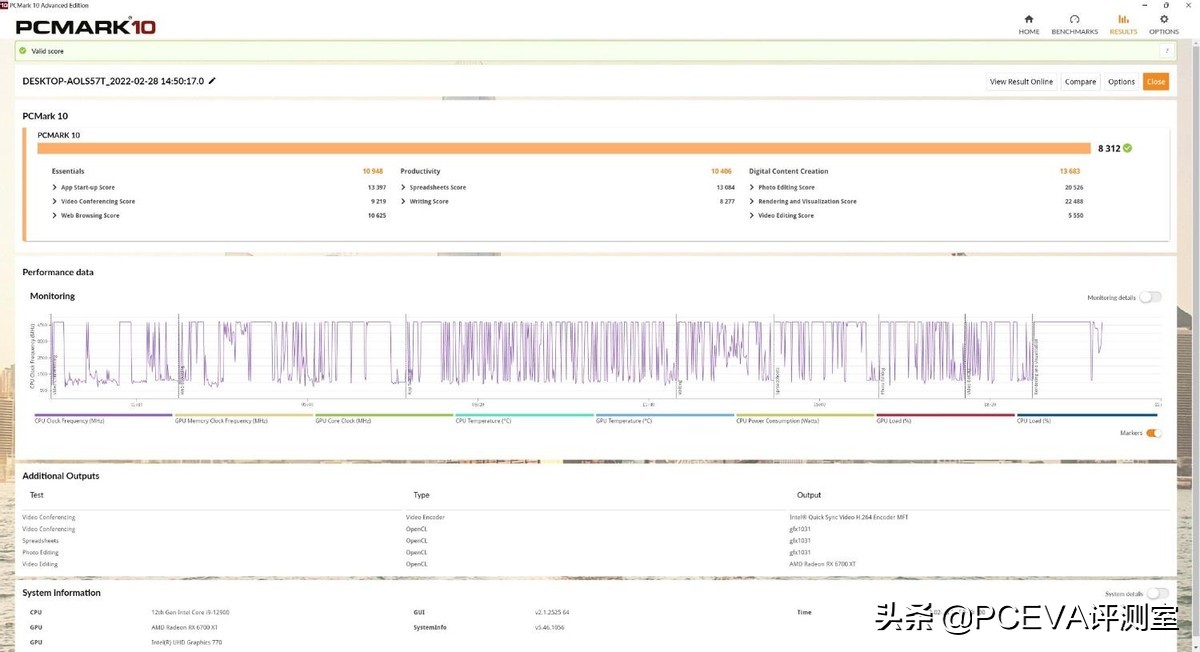Click the Essentials score 10 948
1200x652 pixels.
click(374, 171)
